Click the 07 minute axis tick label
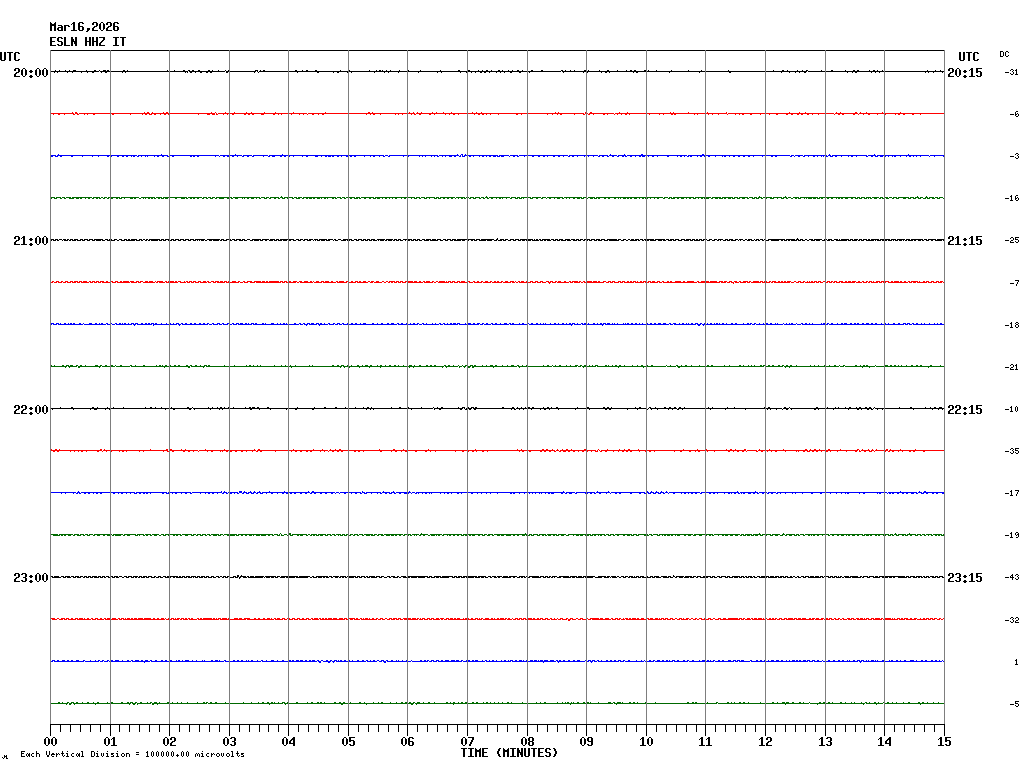Screen dimensions: 1024x768 click(x=467, y=742)
